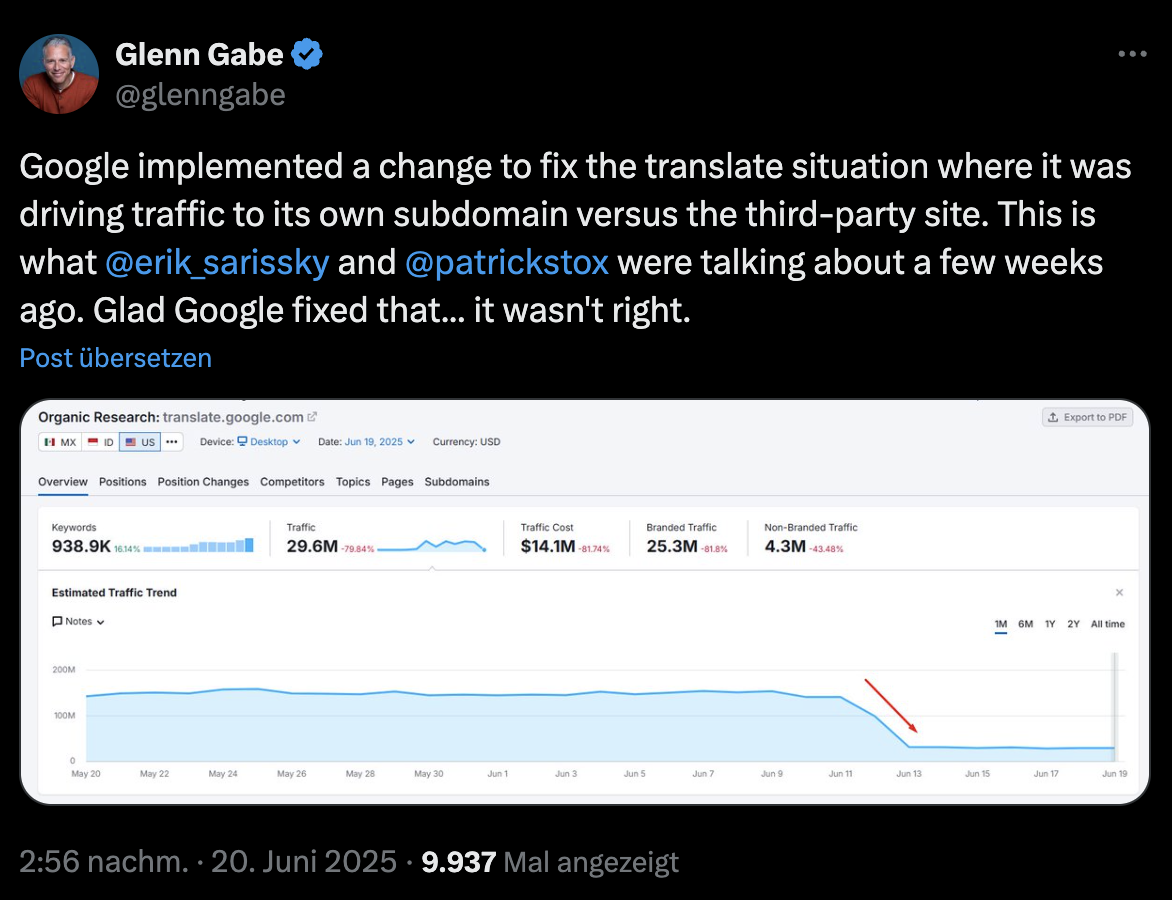Click the ellipsis to show more country databases

coord(171,441)
